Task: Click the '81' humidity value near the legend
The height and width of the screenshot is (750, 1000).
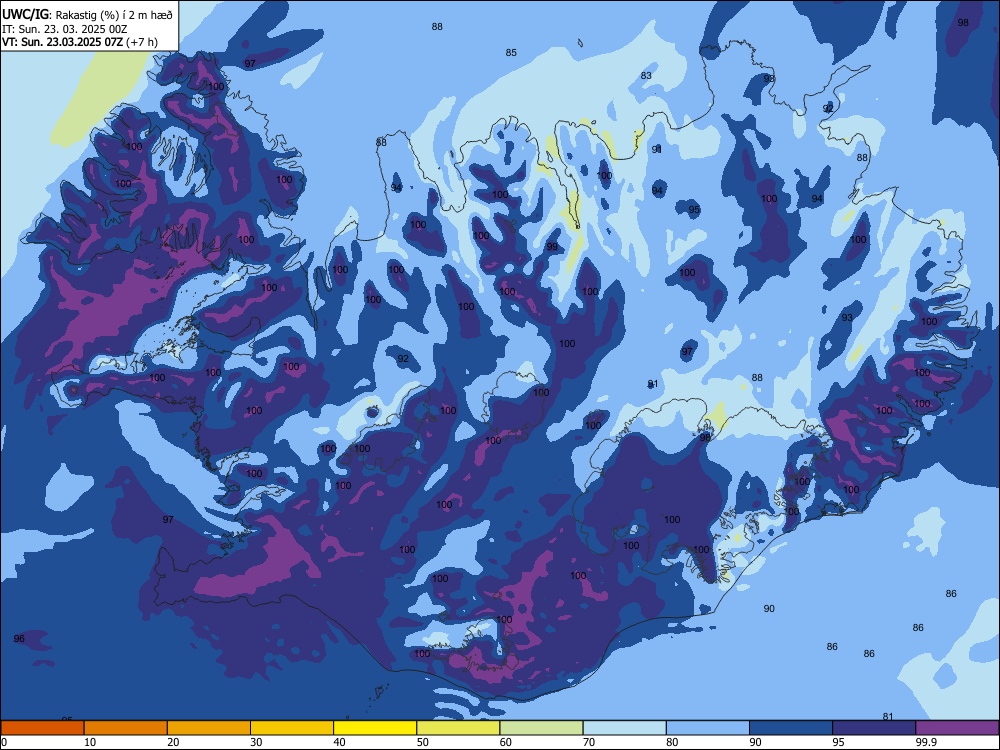Action: pyautogui.click(x=888, y=716)
